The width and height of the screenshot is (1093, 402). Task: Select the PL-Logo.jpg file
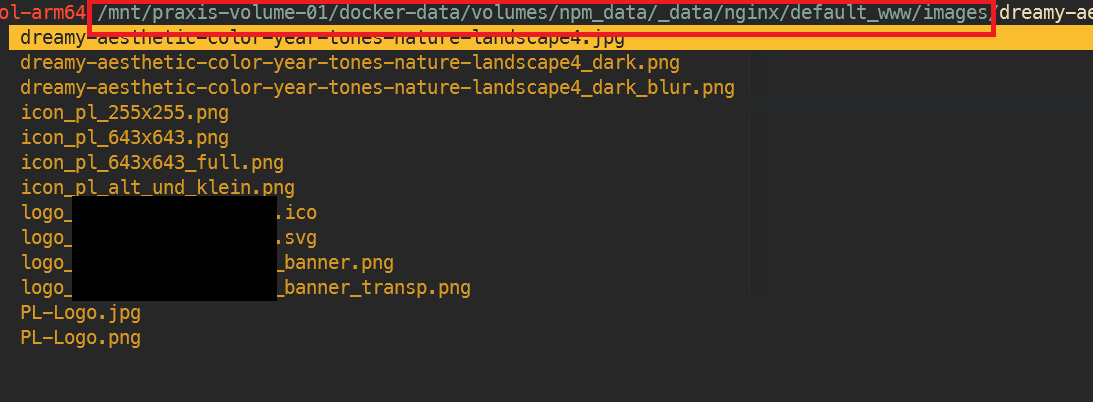coord(81,313)
